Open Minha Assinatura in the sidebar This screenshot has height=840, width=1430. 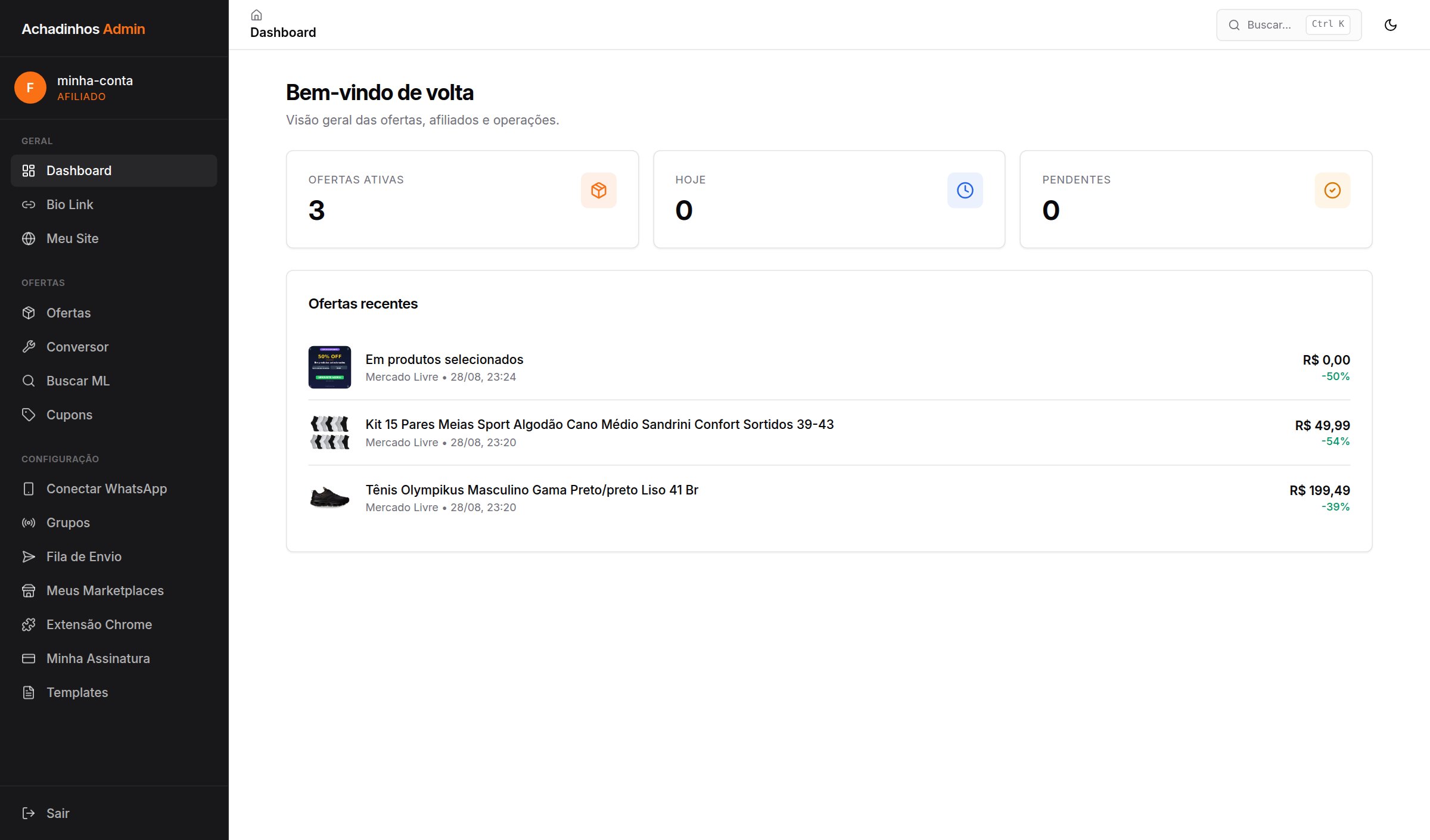pyautogui.click(x=114, y=658)
